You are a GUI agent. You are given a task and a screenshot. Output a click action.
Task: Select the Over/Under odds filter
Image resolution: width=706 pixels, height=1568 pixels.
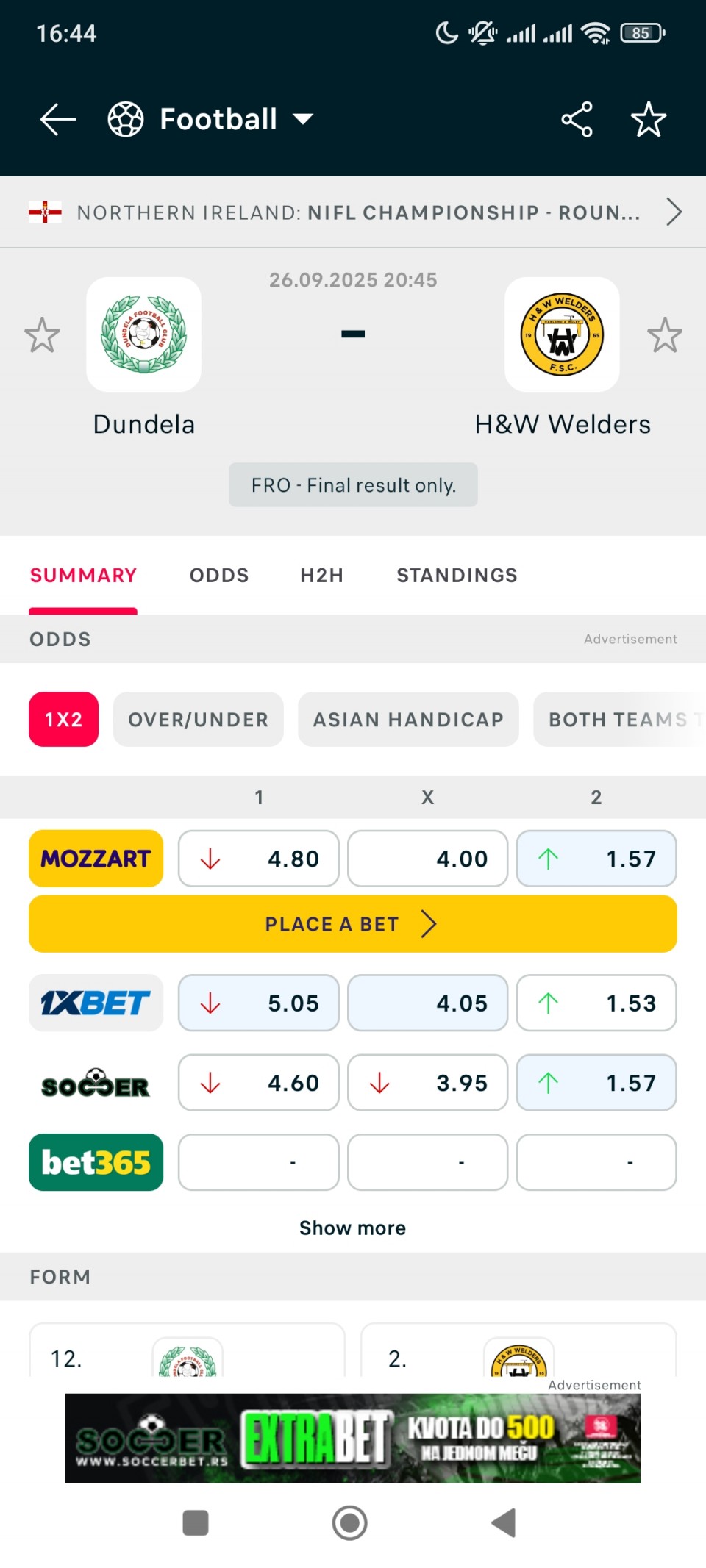tap(198, 719)
